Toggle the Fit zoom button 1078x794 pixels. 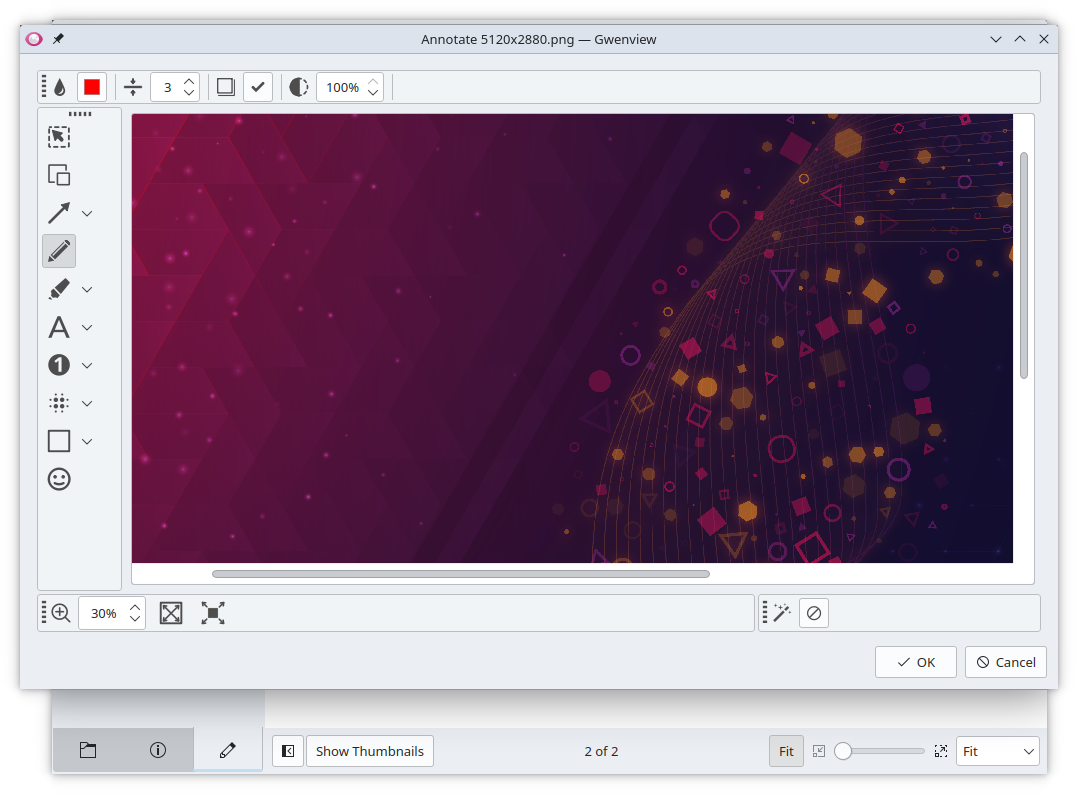786,751
